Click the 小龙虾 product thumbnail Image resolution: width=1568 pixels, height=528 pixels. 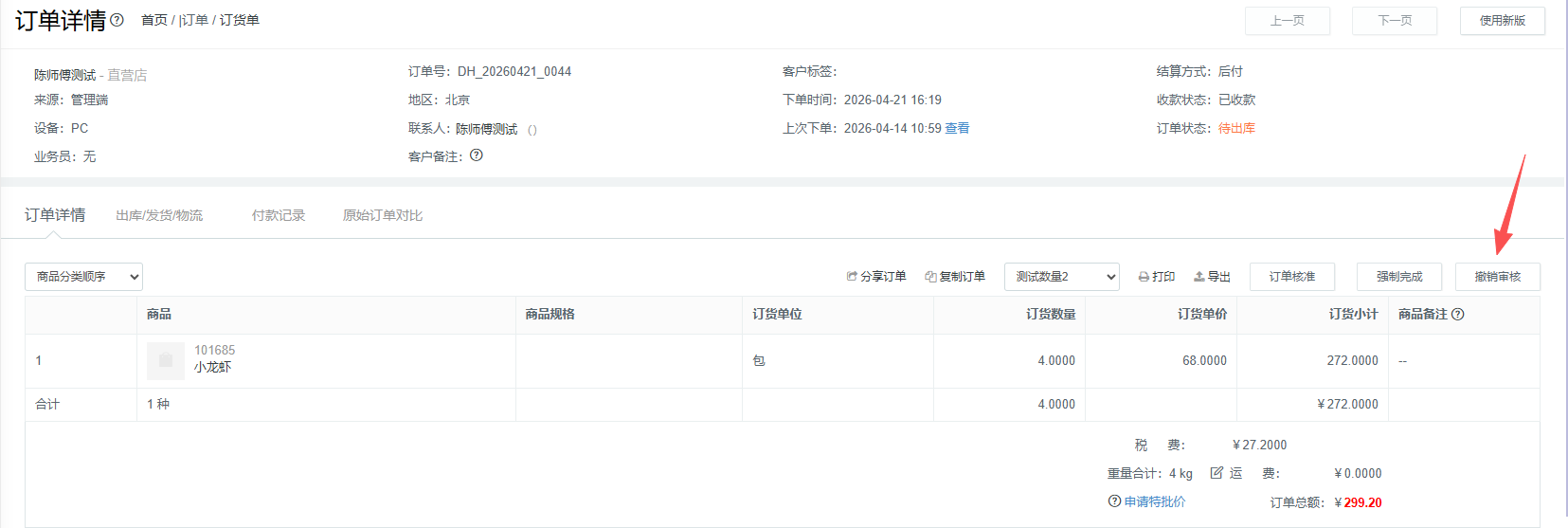[166, 361]
